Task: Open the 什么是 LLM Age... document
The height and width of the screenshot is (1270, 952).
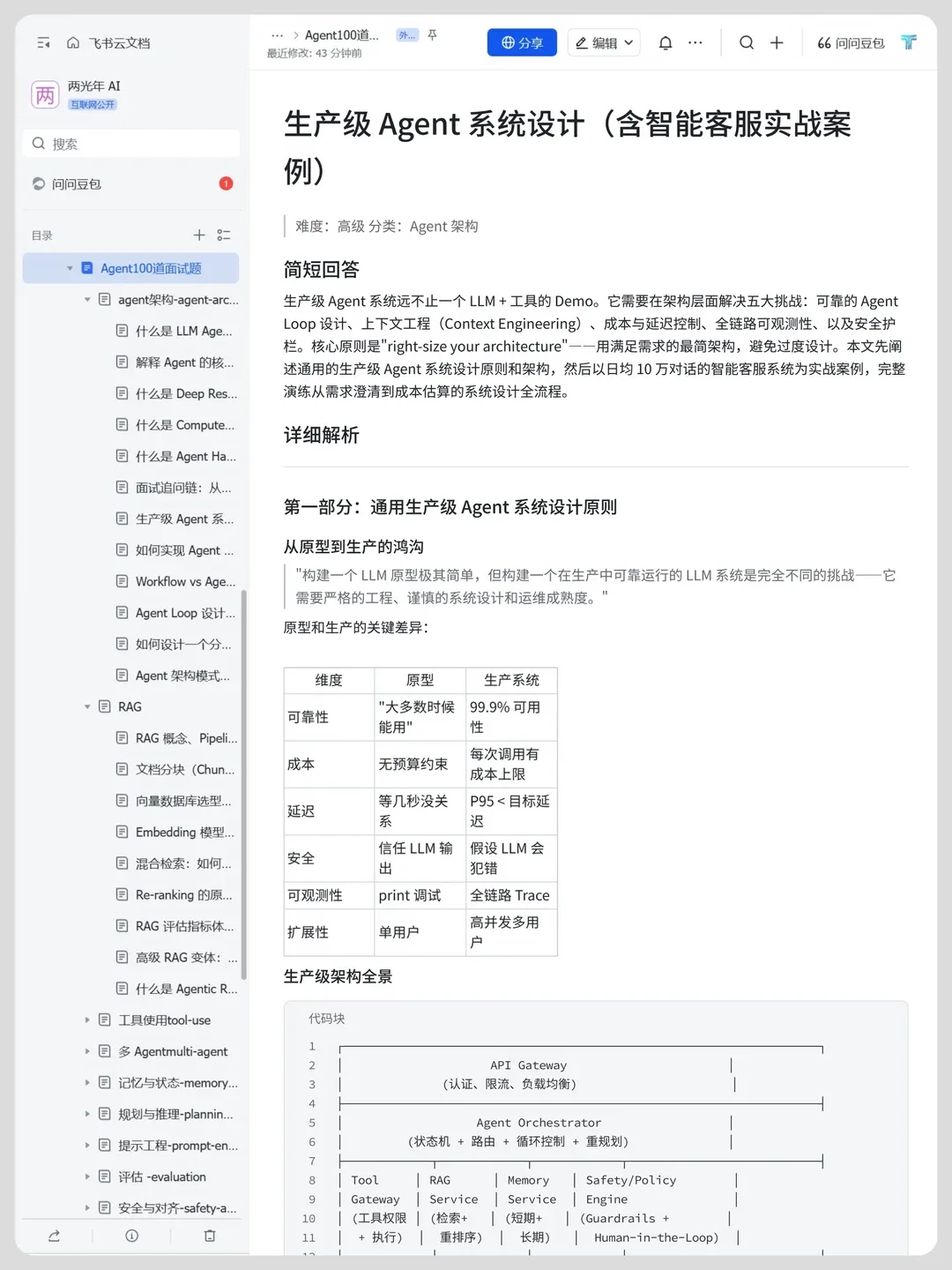Action: click(183, 331)
